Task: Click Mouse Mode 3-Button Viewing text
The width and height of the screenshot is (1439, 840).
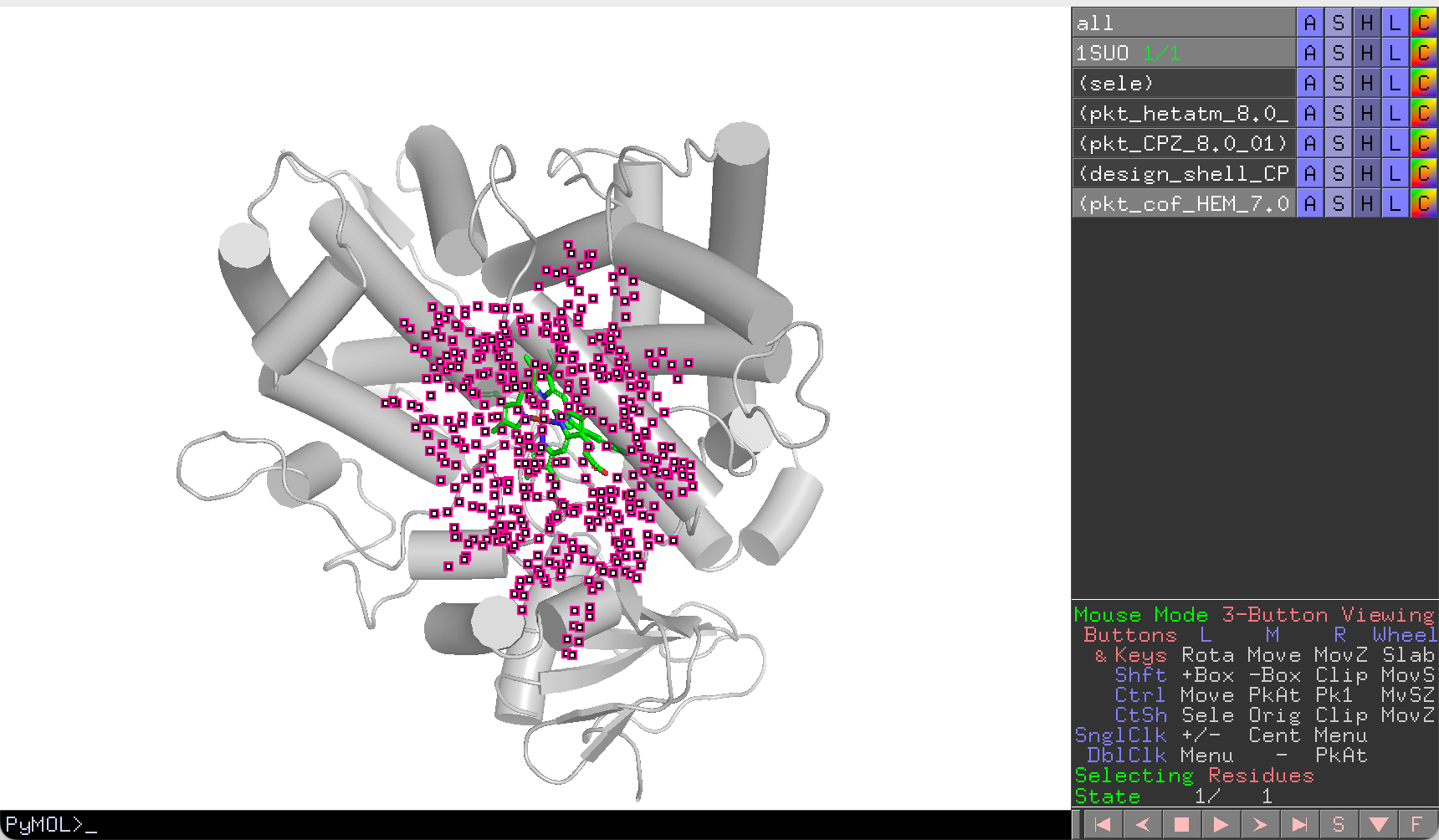Action: [x=1254, y=615]
